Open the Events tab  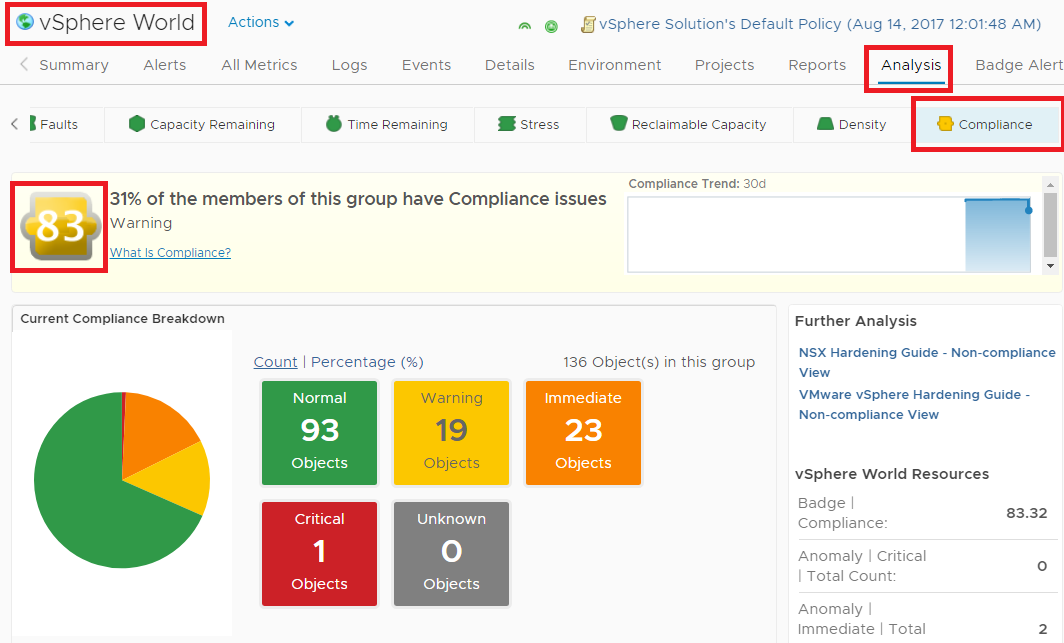[426, 65]
